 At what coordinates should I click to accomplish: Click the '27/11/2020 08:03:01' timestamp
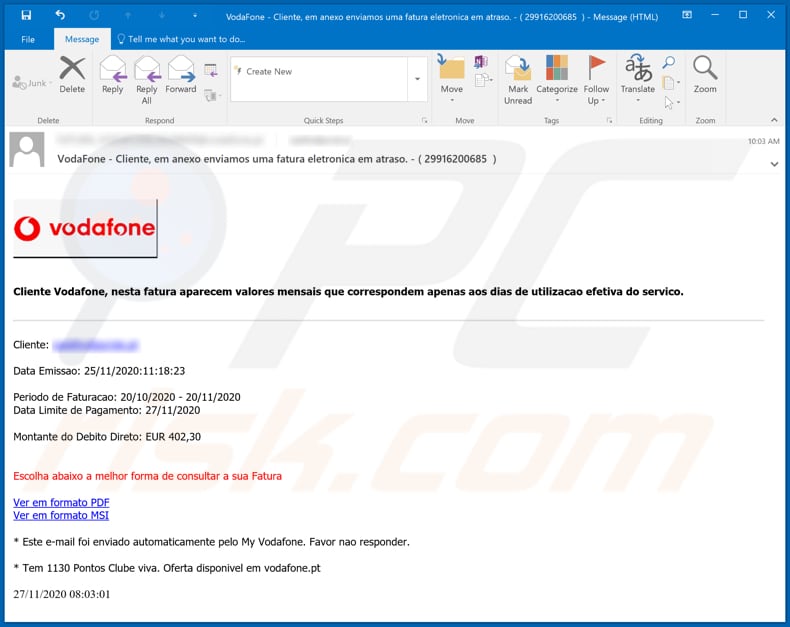61,594
